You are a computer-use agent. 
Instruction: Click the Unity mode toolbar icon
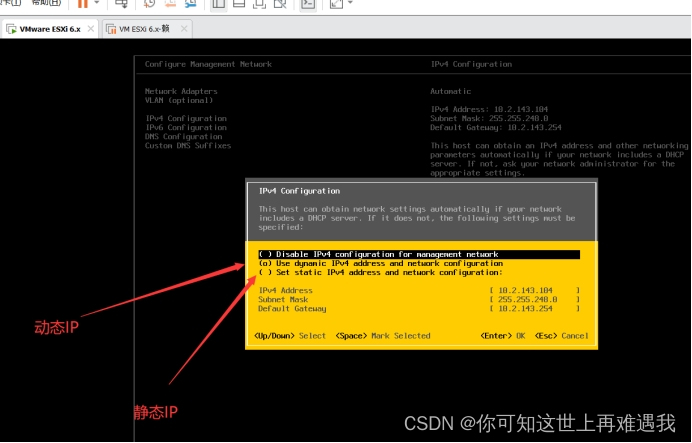pyautogui.click(x=280, y=4)
